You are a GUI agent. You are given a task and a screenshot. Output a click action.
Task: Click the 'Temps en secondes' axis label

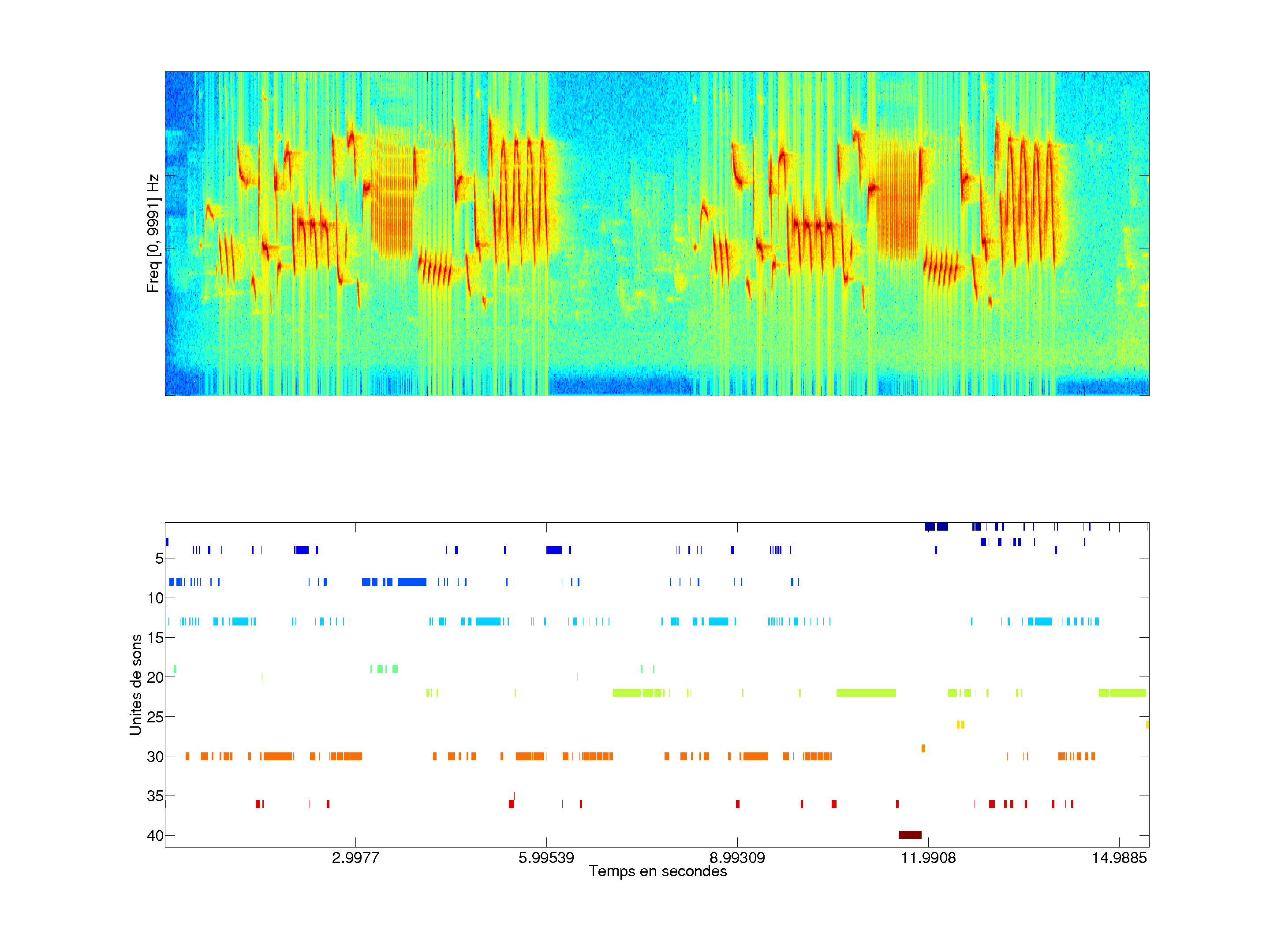657,871
